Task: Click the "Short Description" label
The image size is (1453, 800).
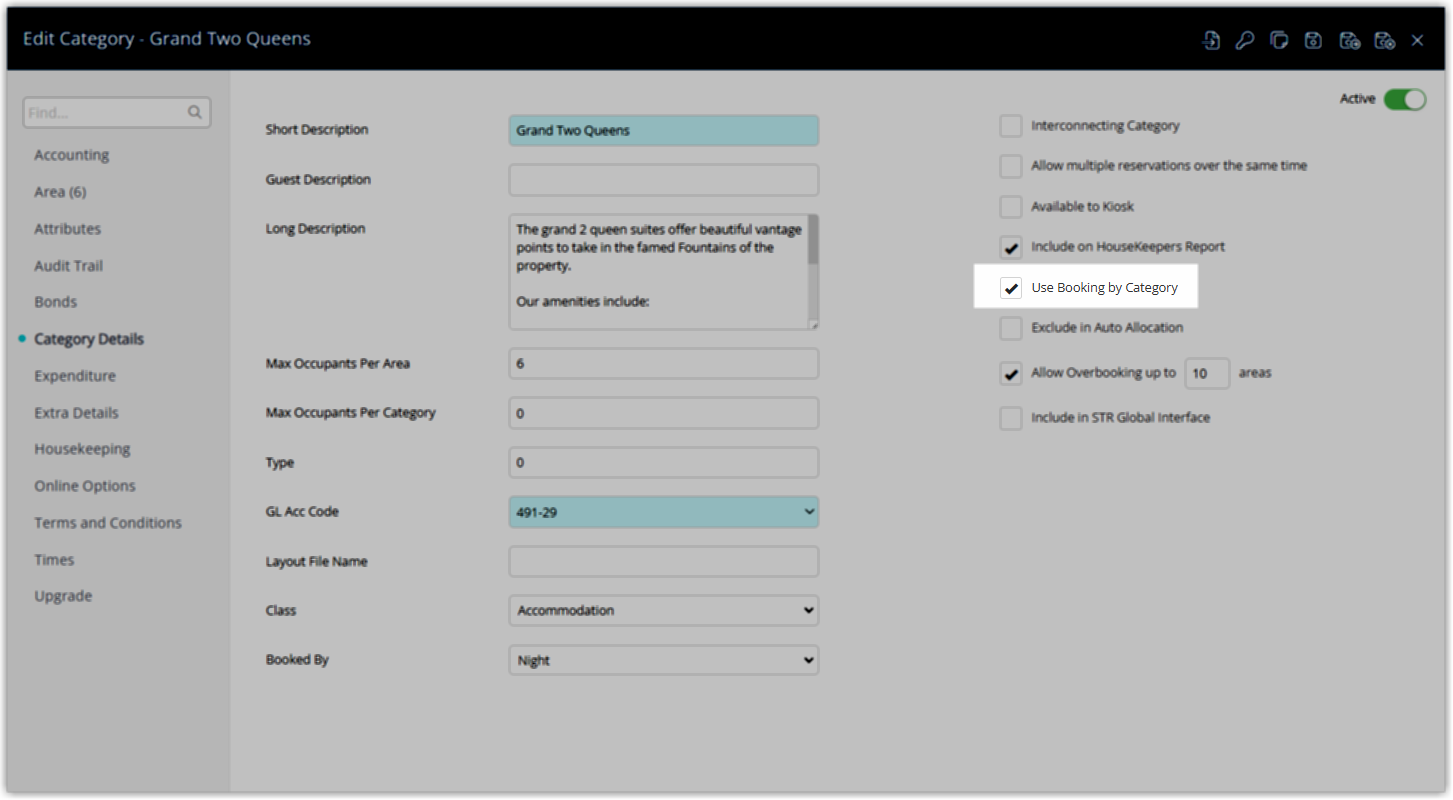Action: click(317, 130)
